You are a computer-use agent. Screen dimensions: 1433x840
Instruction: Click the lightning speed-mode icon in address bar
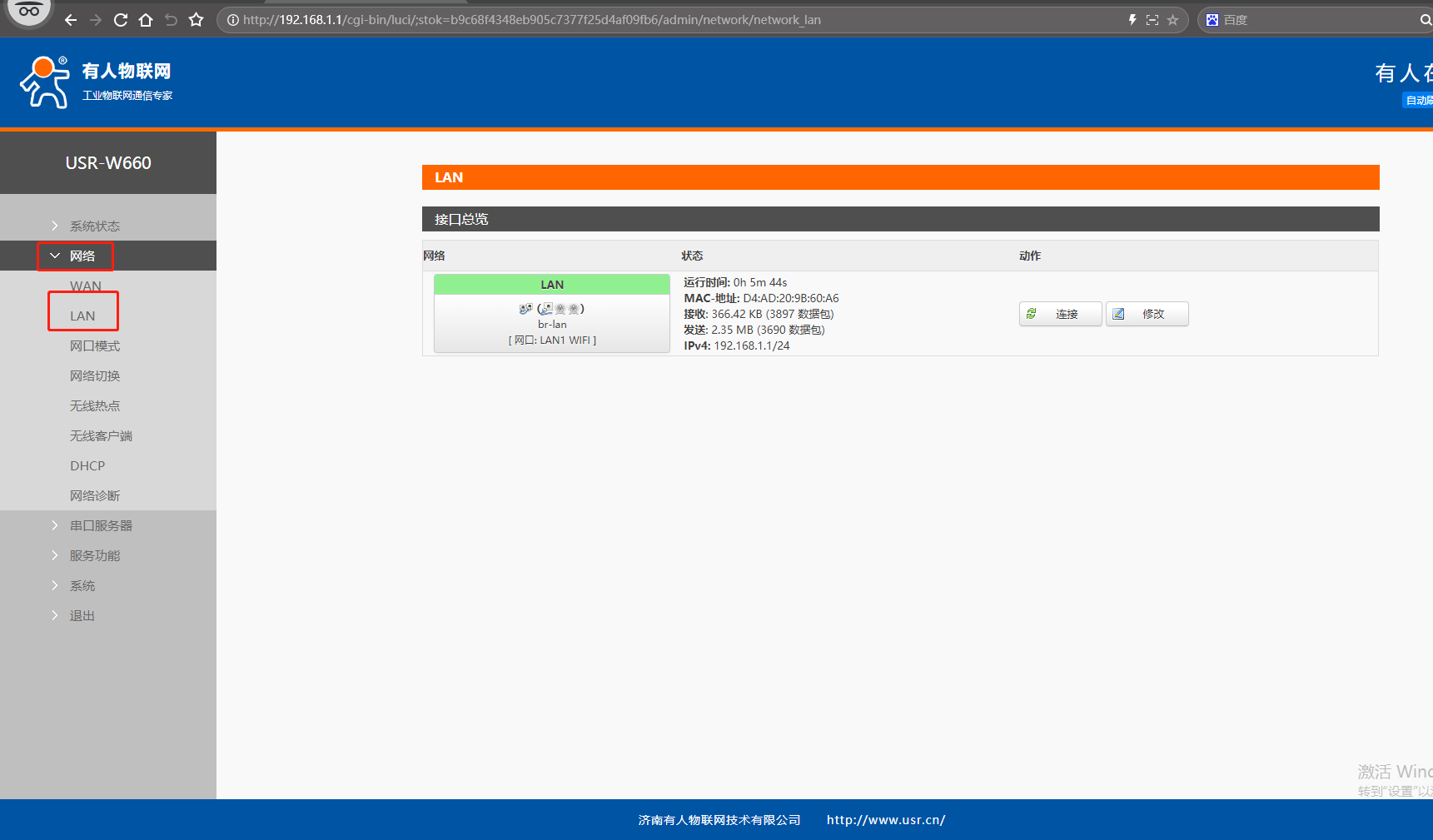coord(1132,20)
